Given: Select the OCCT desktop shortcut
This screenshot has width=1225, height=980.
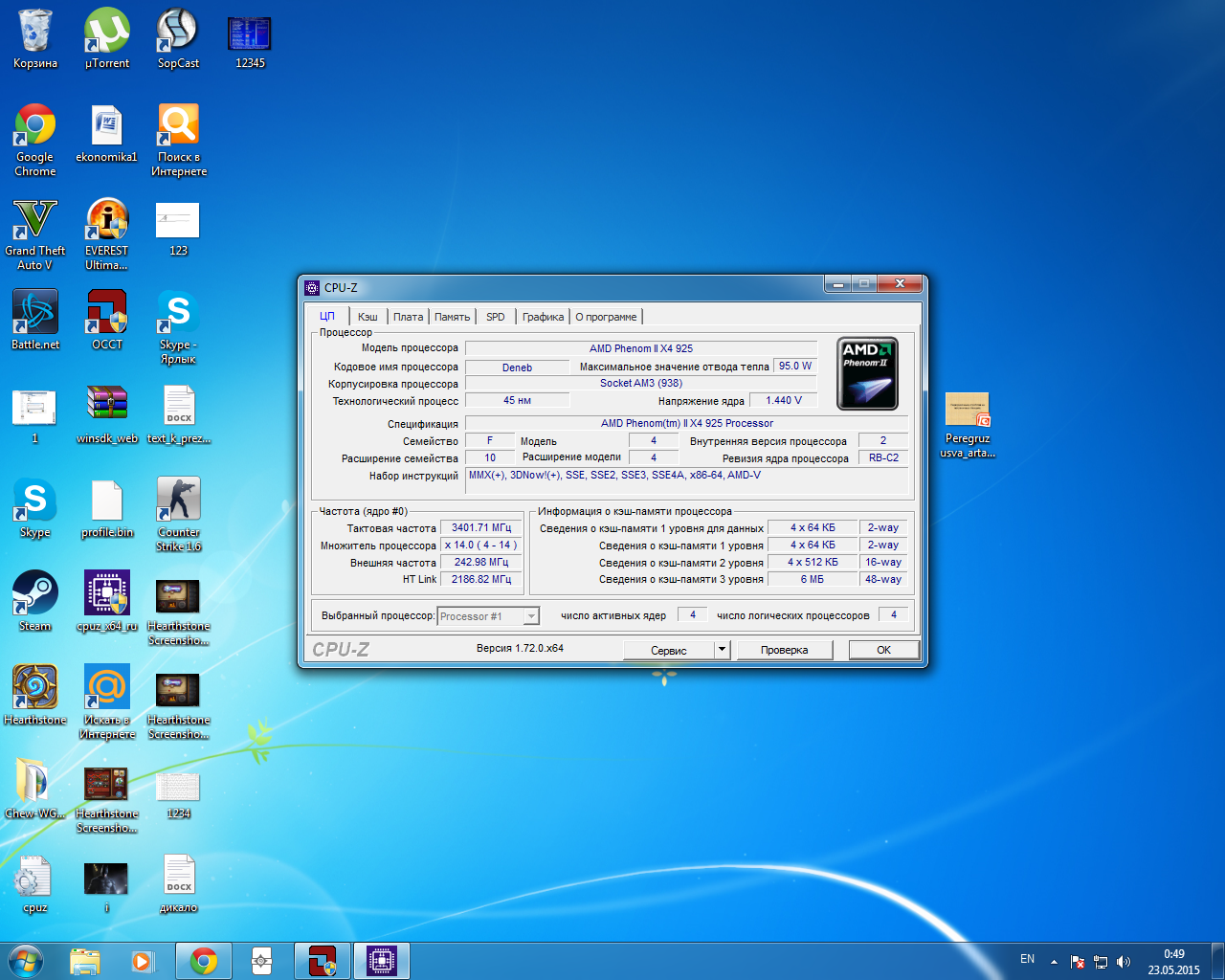Looking at the screenshot, I should pyautogui.click(x=107, y=314).
